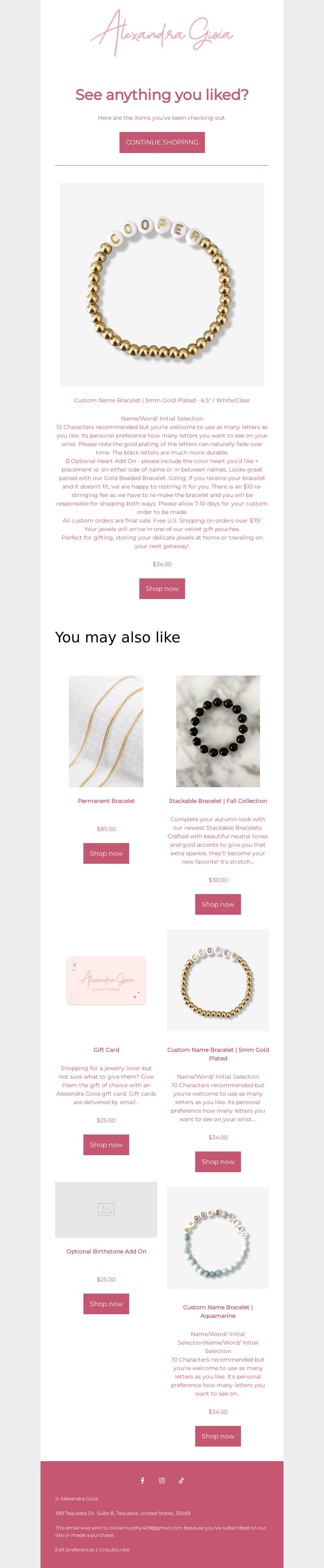Open the Facebook icon in footer

point(143,1480)
